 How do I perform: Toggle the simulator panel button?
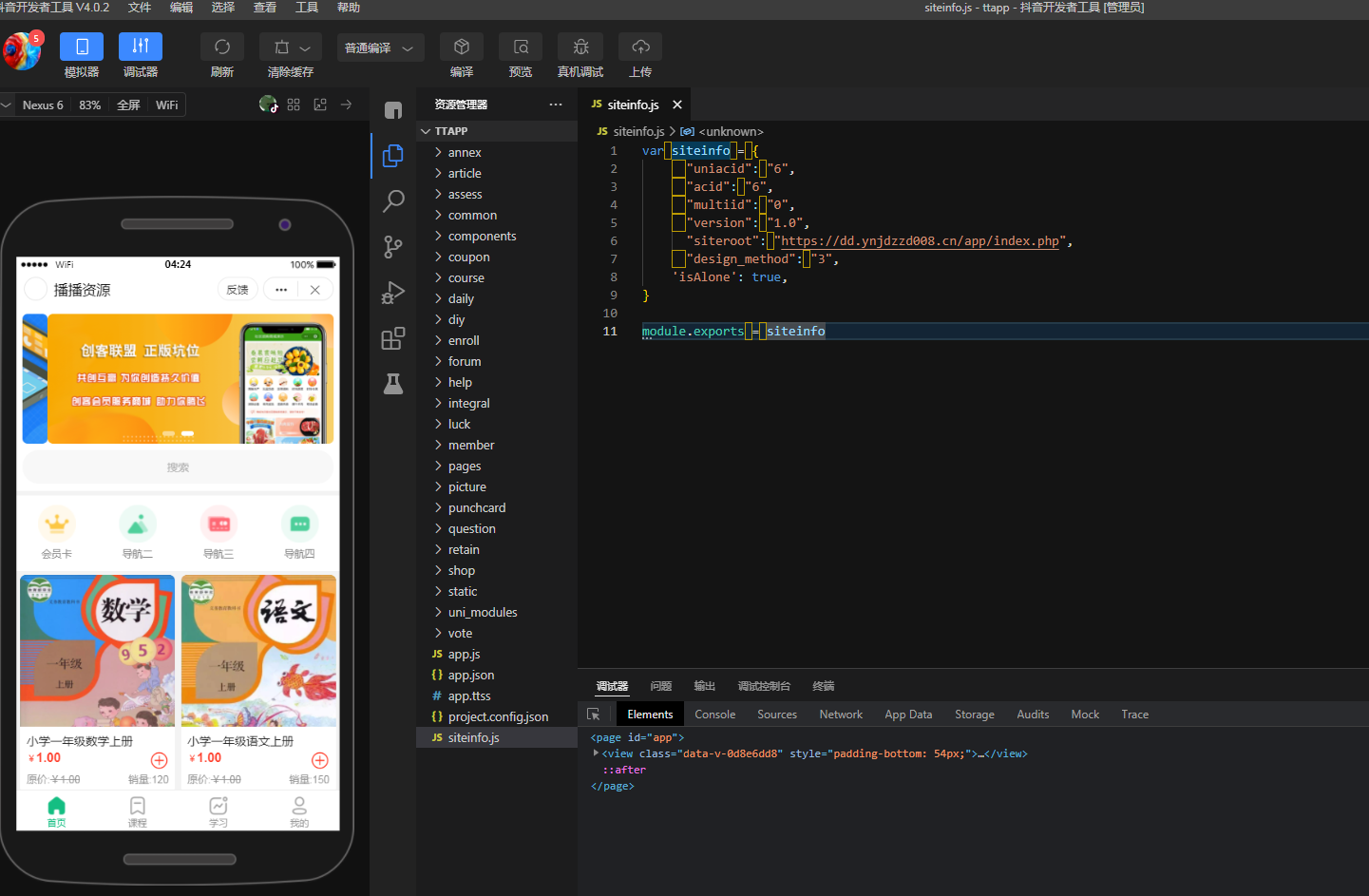(x=82, y=47)
